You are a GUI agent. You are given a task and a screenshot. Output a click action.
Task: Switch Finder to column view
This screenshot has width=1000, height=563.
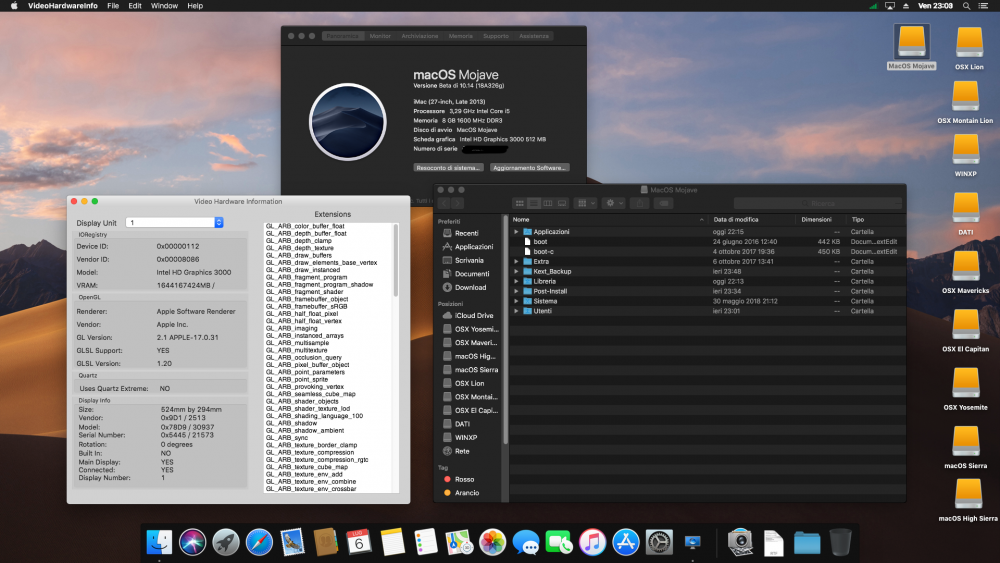pyautogui.click(x=548, y=203)
